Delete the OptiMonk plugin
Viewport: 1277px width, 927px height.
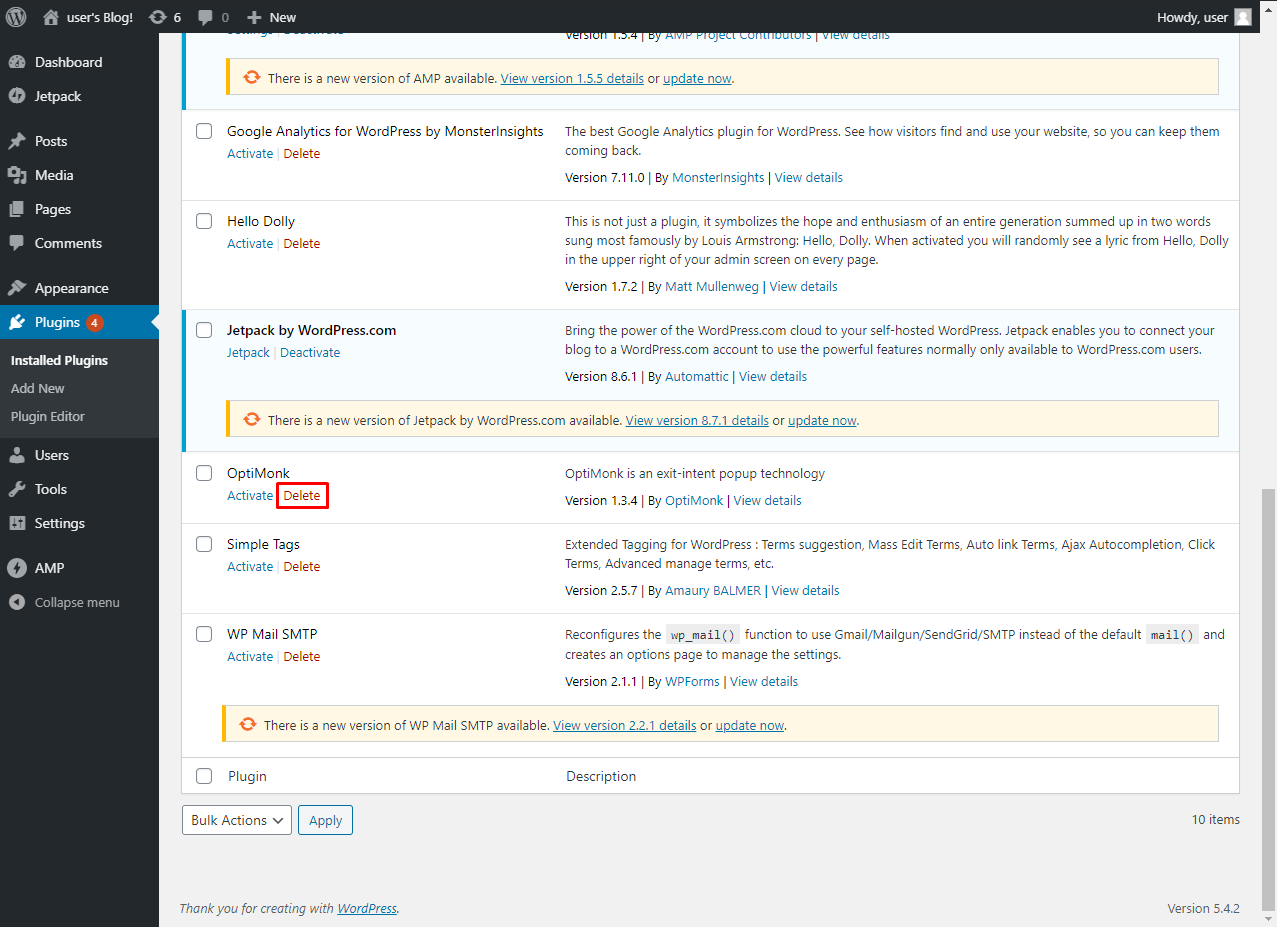tap(302, 495)
